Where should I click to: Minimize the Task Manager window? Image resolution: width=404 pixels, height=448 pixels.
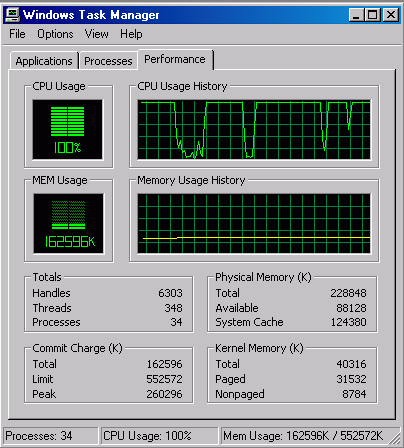click(356, 15)
